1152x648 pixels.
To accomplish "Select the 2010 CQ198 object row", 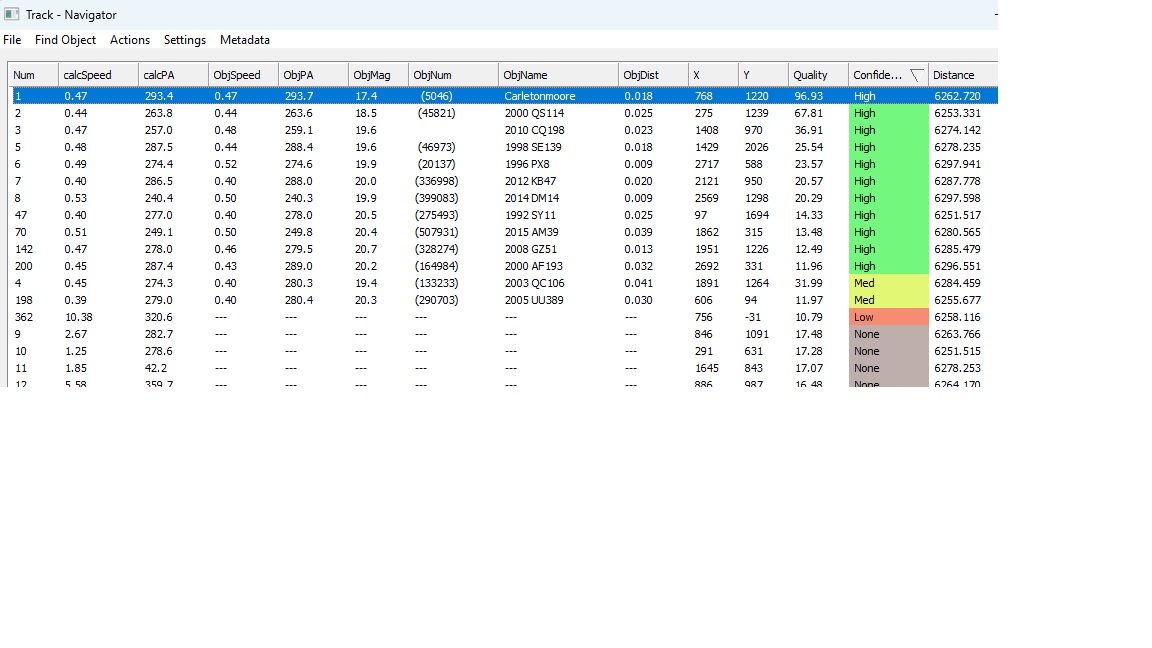I will click(x=503, y=130).
